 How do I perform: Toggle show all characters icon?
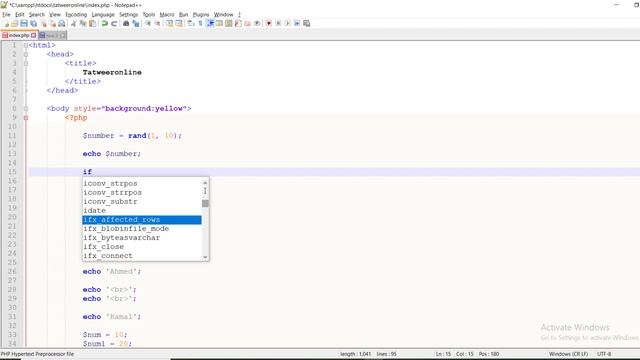pos(200,24)
